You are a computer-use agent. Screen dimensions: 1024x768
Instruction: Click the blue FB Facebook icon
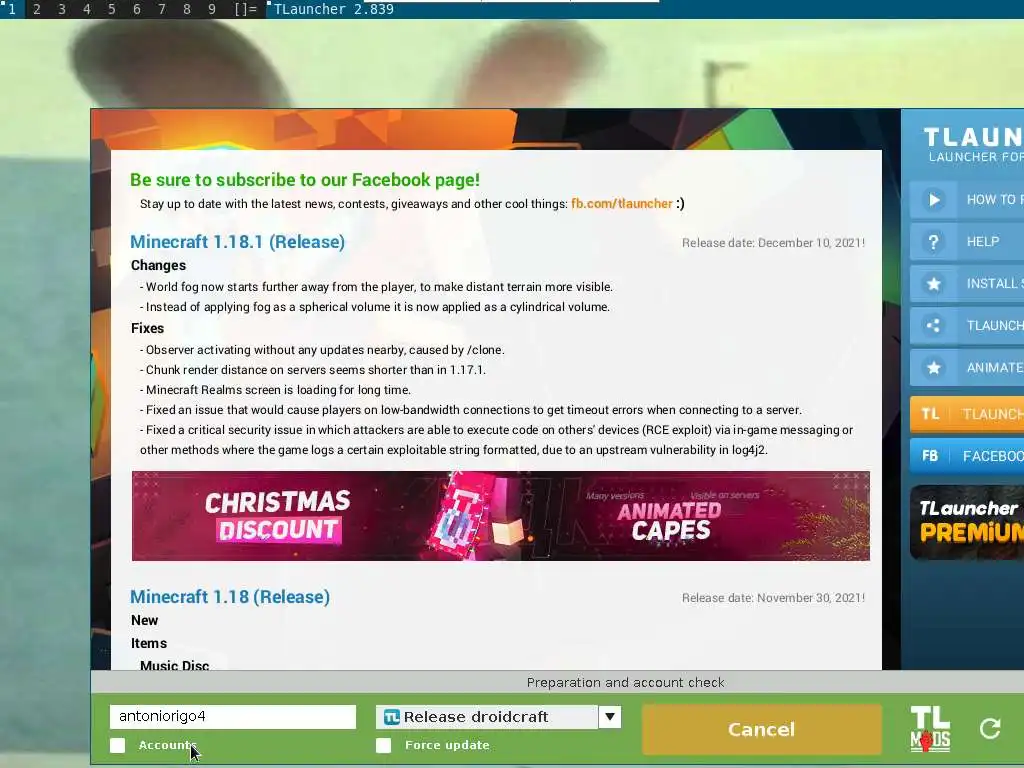[930, 456]
